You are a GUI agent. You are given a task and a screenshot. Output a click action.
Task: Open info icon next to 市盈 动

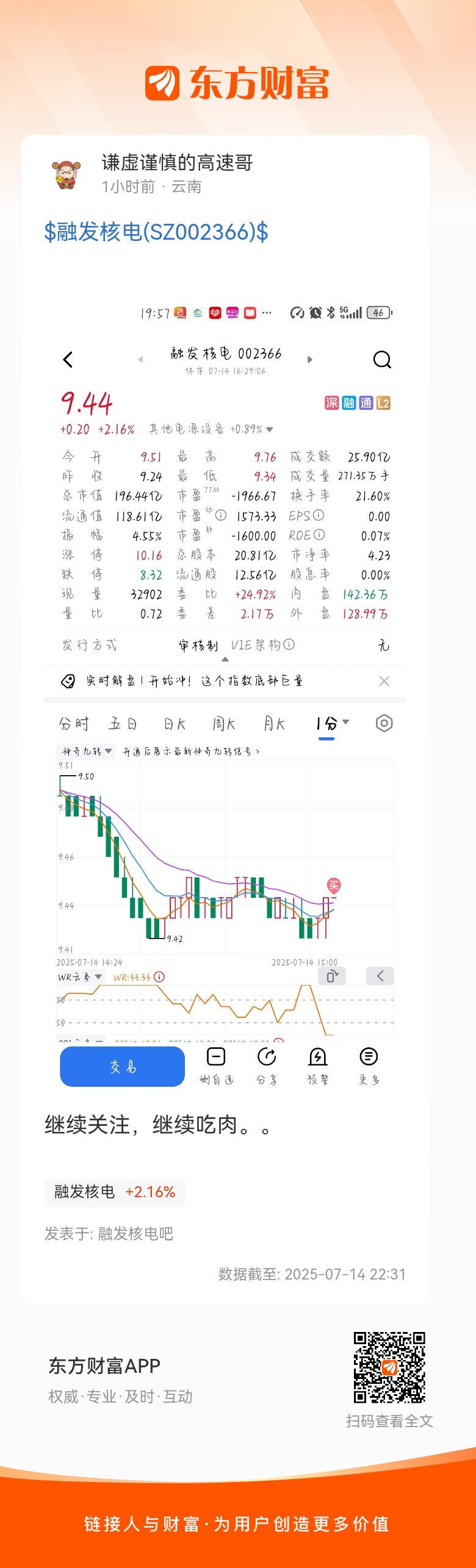point(221,515)
